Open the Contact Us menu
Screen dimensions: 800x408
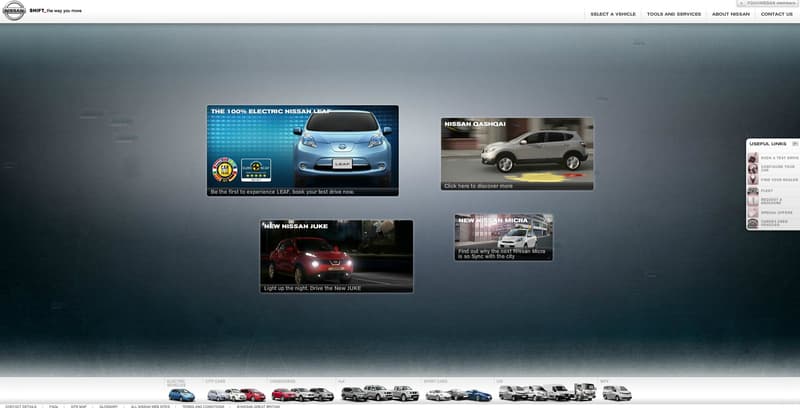click(777, 14)
